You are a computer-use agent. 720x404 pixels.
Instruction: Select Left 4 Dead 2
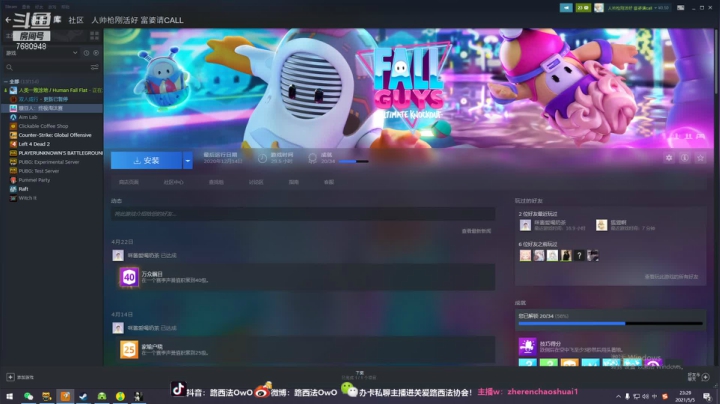click(x=53, y=144)
